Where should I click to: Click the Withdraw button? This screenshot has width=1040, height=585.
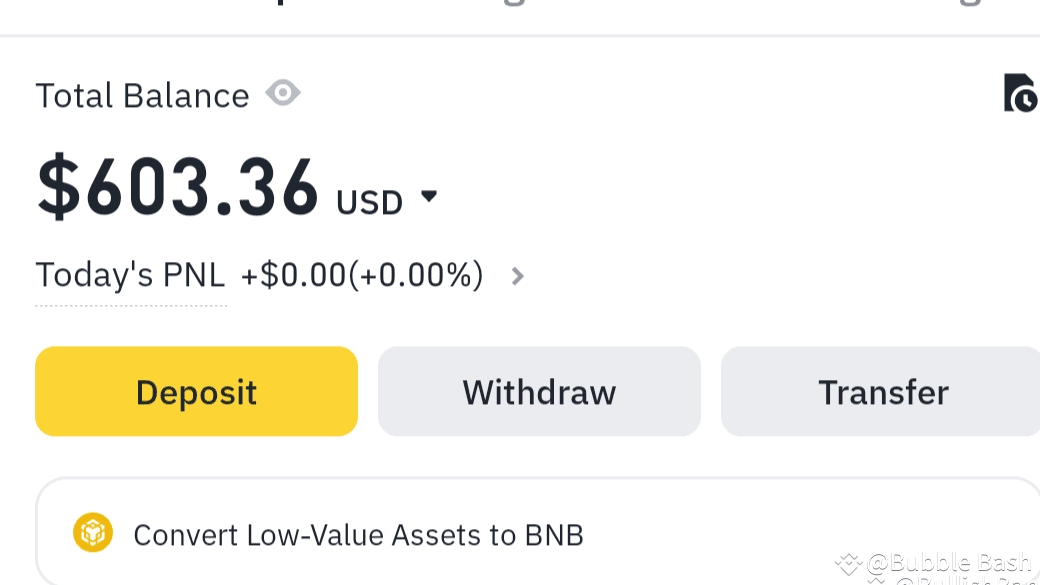point(539,391)
